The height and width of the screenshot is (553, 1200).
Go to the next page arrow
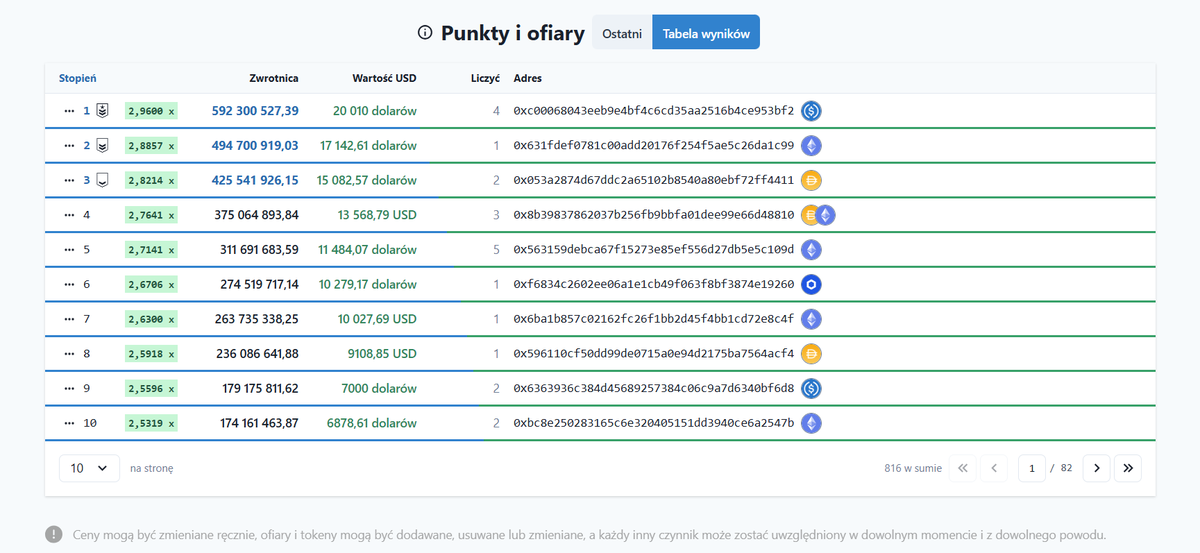1096,468
